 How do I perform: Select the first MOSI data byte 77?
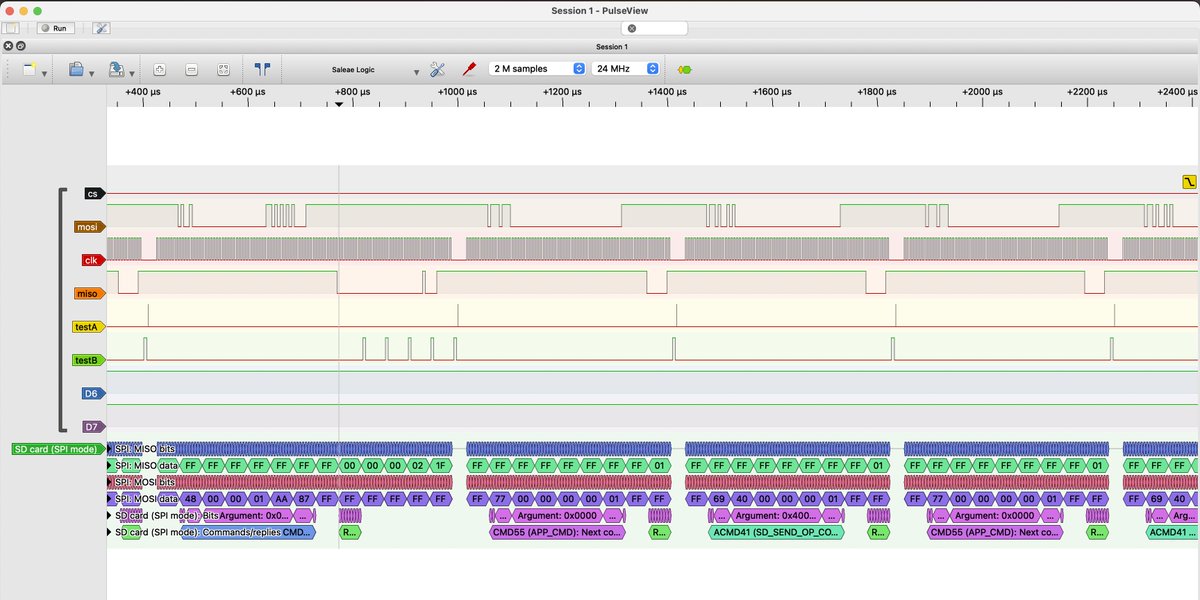coord(498,499)
